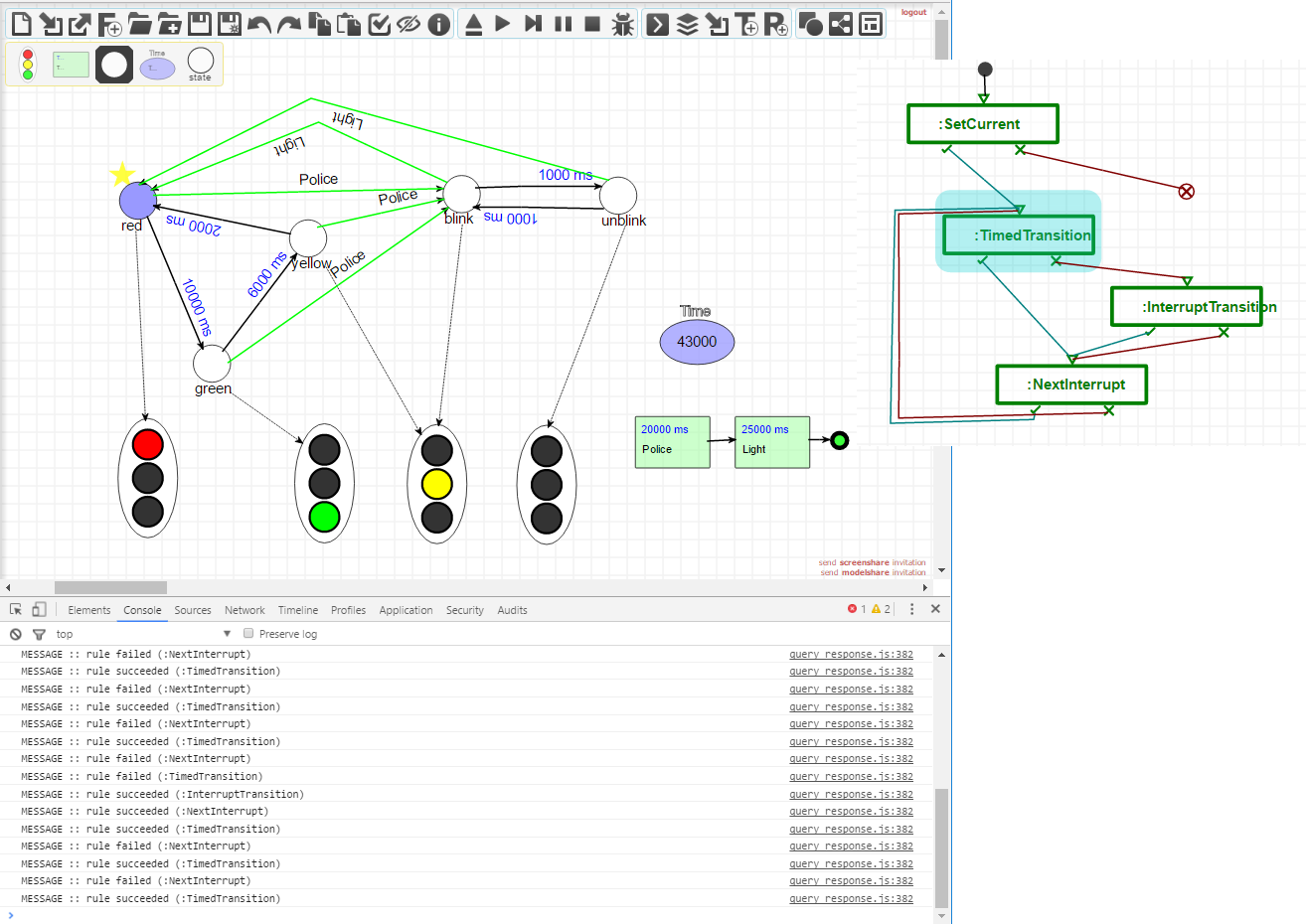The width and height of the screenshot is (1306, 924).
Task: Select the Time ellipse showing 43000
Action: [x=697, y=342]
